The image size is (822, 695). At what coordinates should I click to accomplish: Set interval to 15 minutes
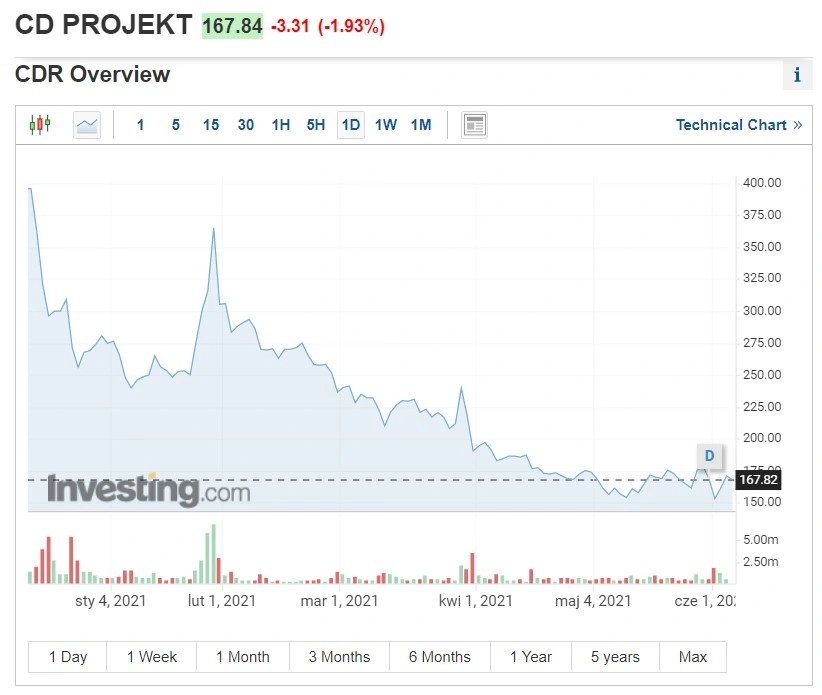click(211, 125)
